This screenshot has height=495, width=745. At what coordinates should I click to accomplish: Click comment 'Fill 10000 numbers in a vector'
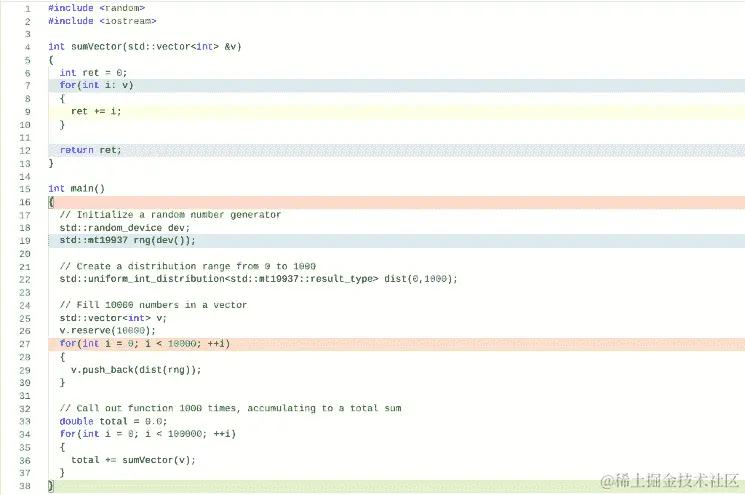(153, 305)
